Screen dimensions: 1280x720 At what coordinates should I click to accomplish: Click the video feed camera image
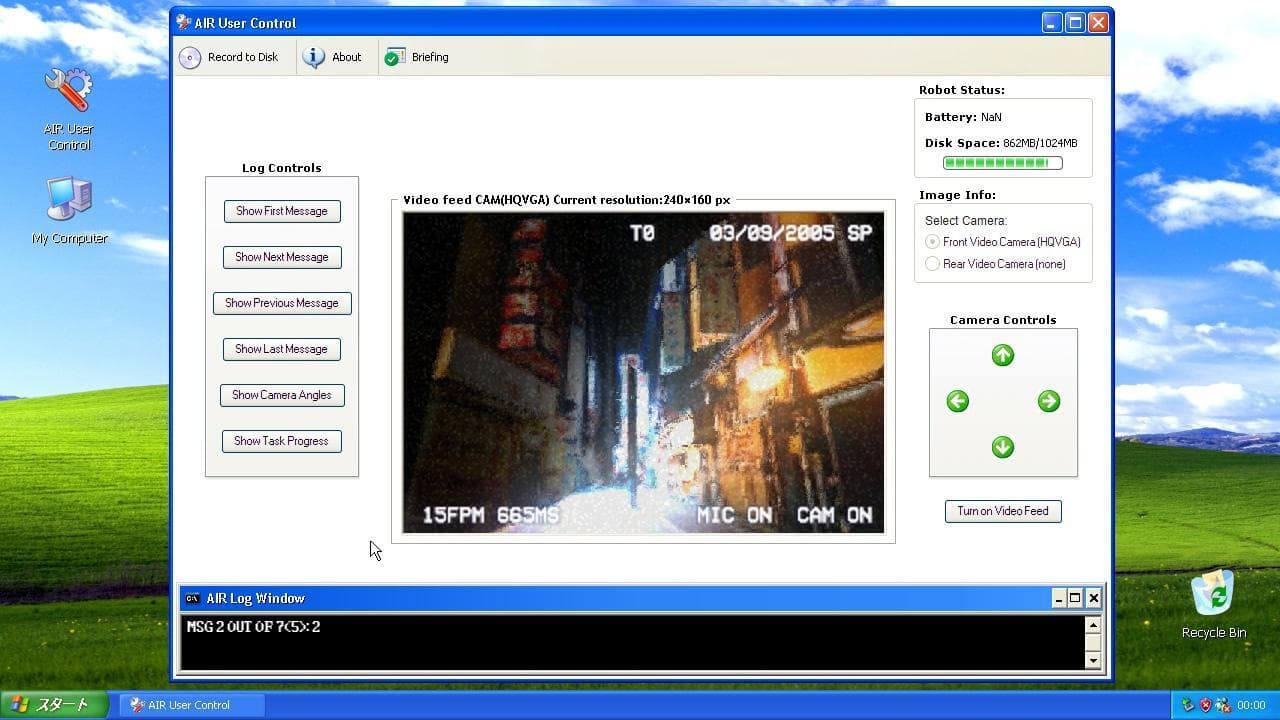[643, 372]
